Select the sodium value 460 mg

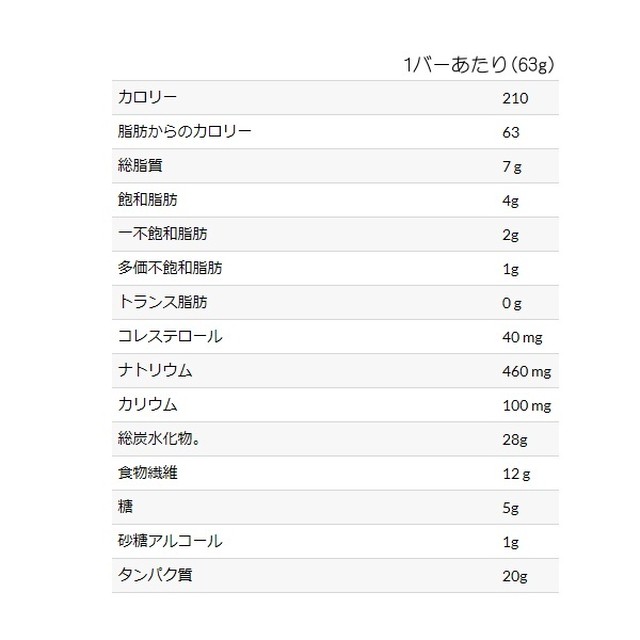[x=526, y=371]
